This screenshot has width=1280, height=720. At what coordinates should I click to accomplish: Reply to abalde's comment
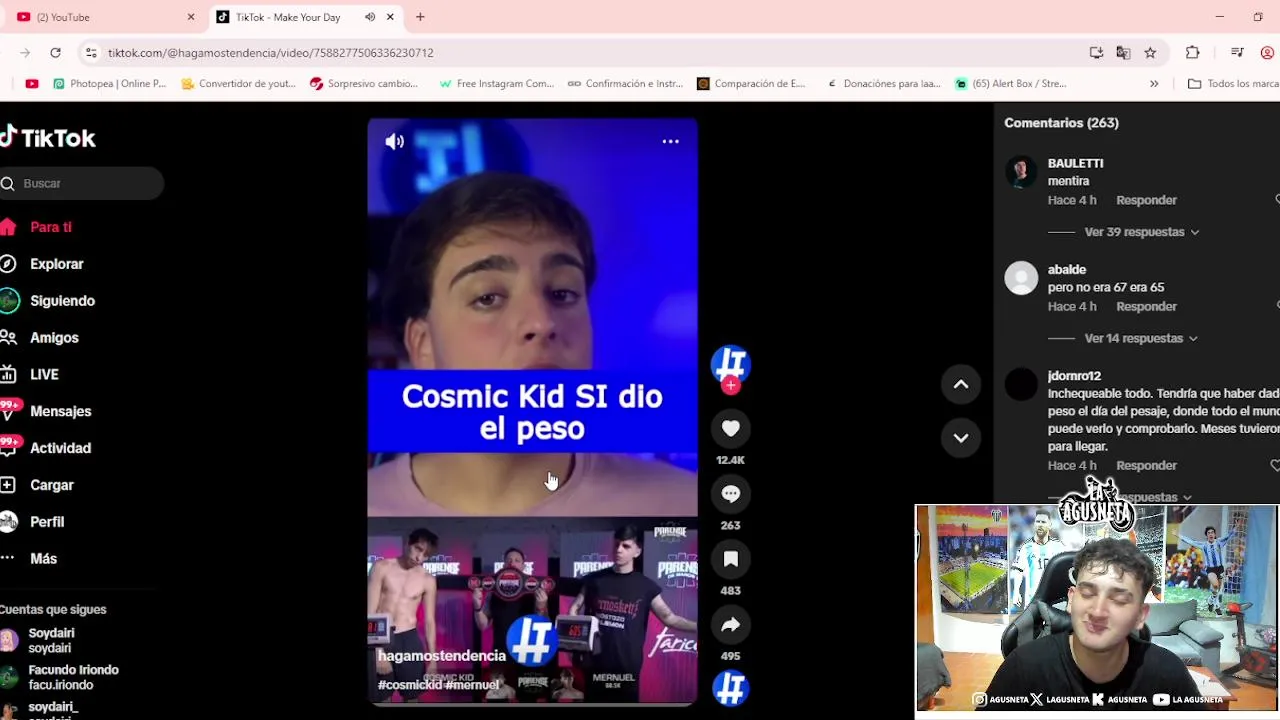click(x=1146, y=306)
